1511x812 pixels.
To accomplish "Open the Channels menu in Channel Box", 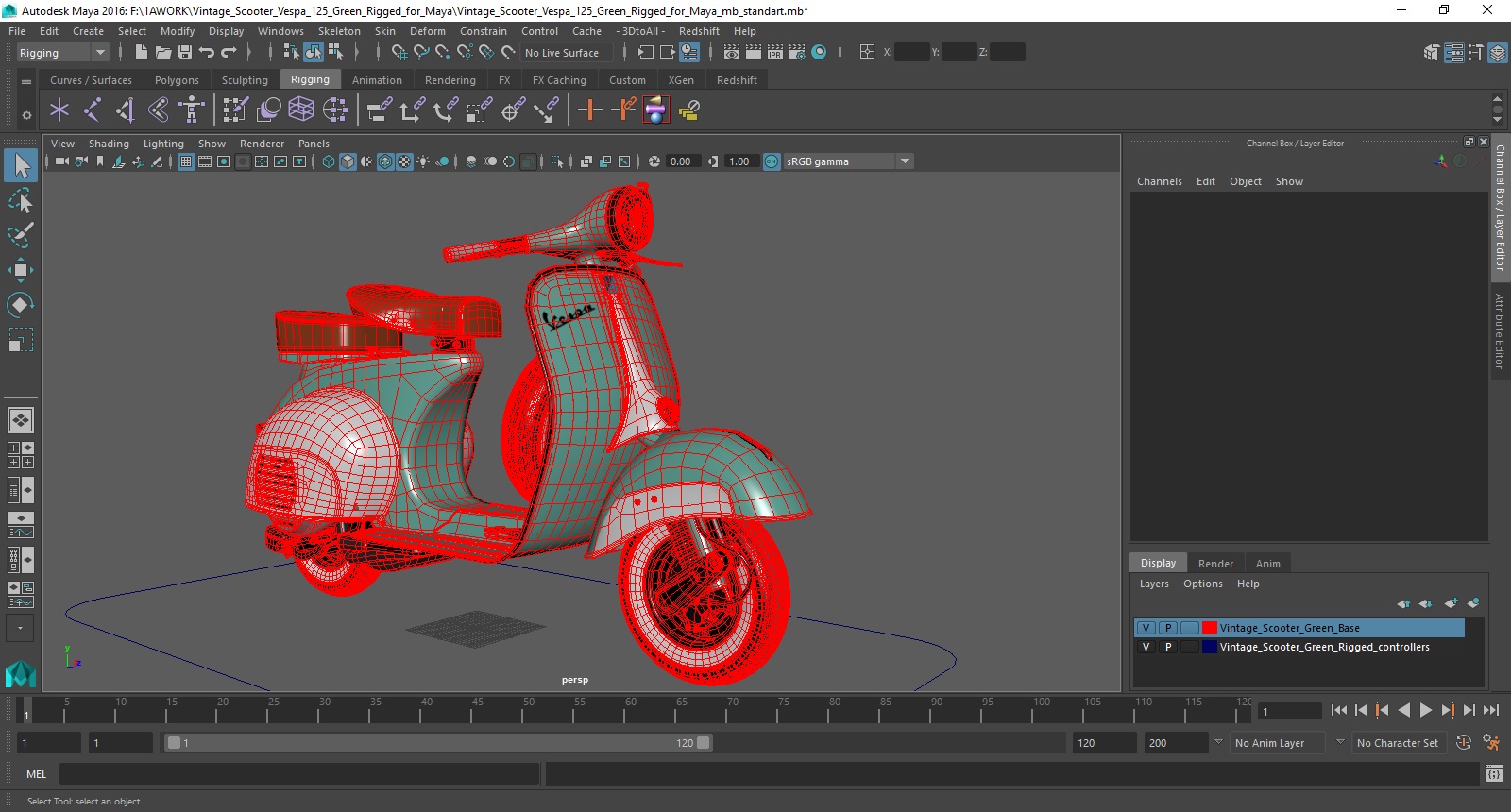I will [x=1159, y=181].
